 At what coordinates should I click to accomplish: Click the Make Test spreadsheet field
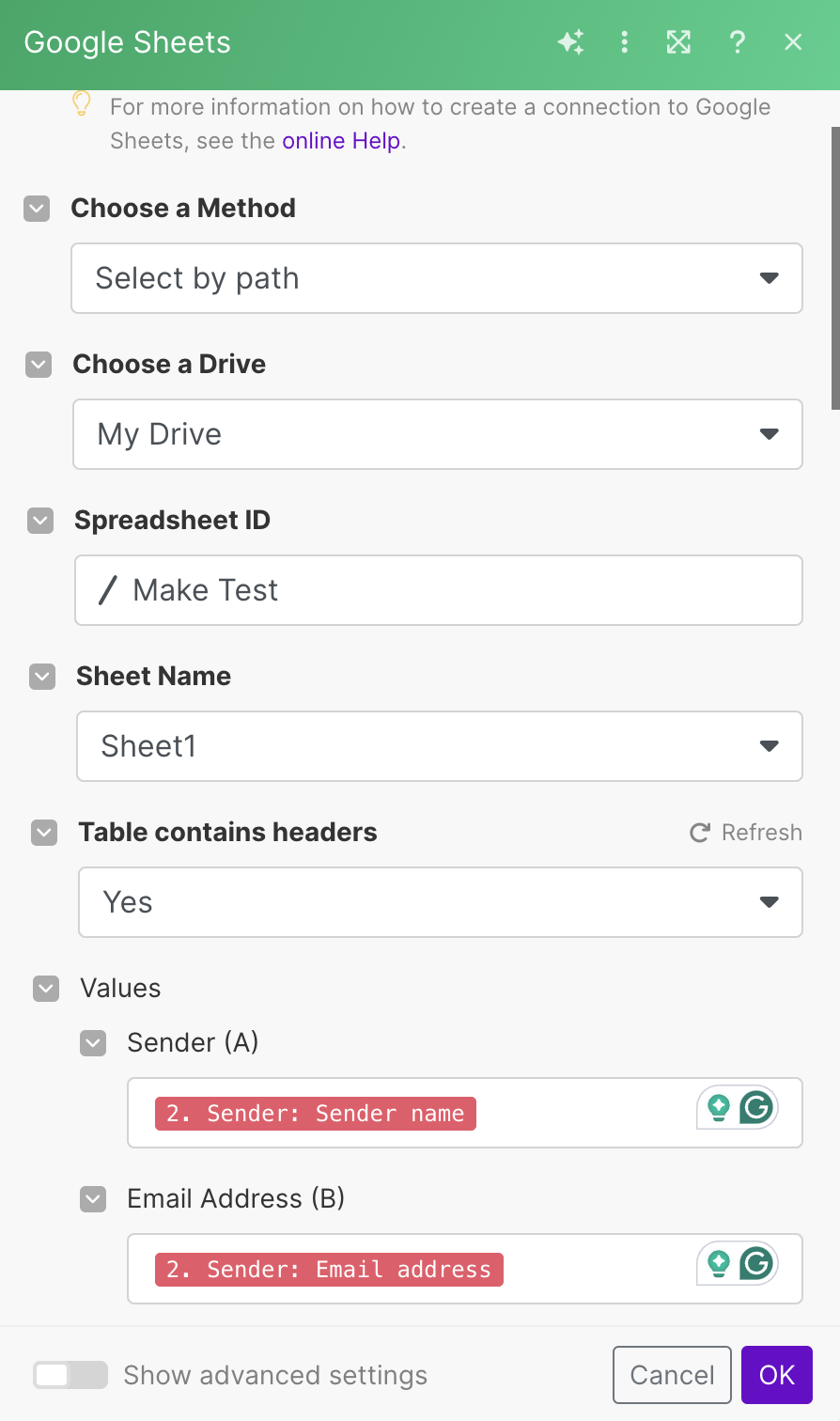point(439,590)
